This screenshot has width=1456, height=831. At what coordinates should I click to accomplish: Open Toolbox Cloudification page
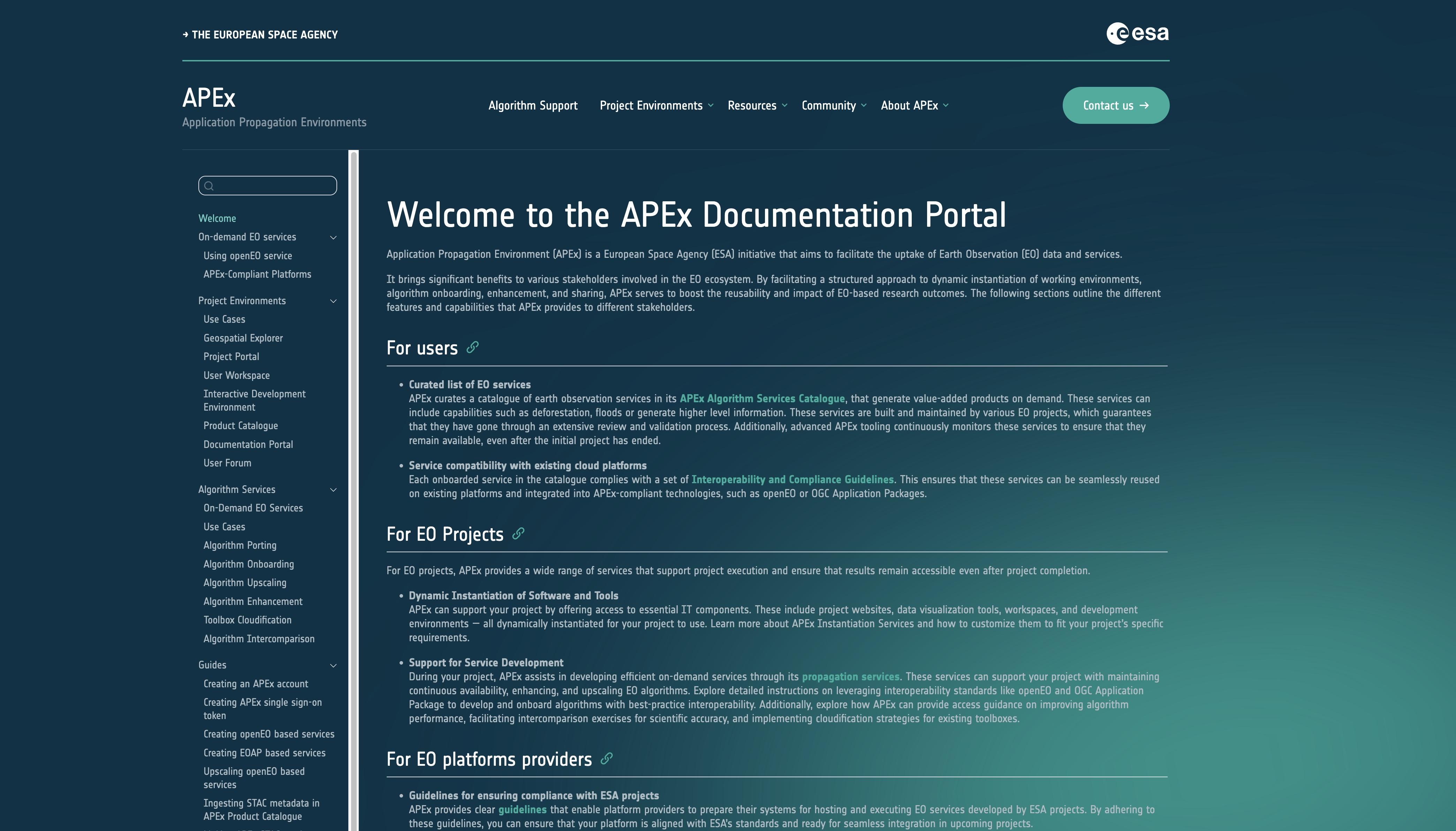[x=248, y=620]
